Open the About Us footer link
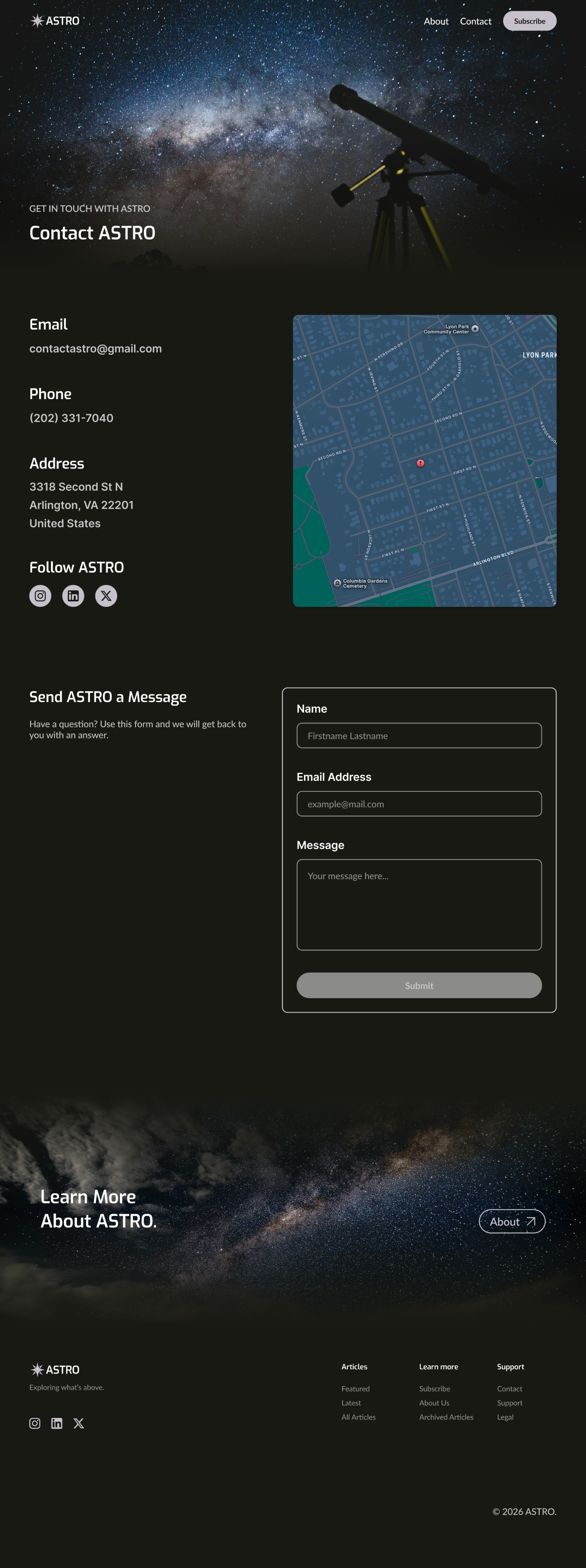Viewport: 586px width, 1568px height. (x=434, y=1403)
